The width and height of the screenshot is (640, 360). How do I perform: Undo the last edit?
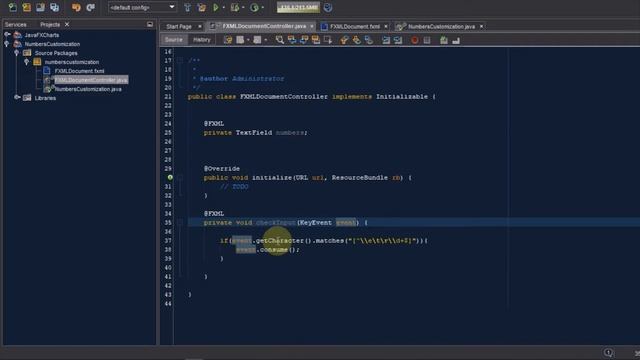[76, 7]
